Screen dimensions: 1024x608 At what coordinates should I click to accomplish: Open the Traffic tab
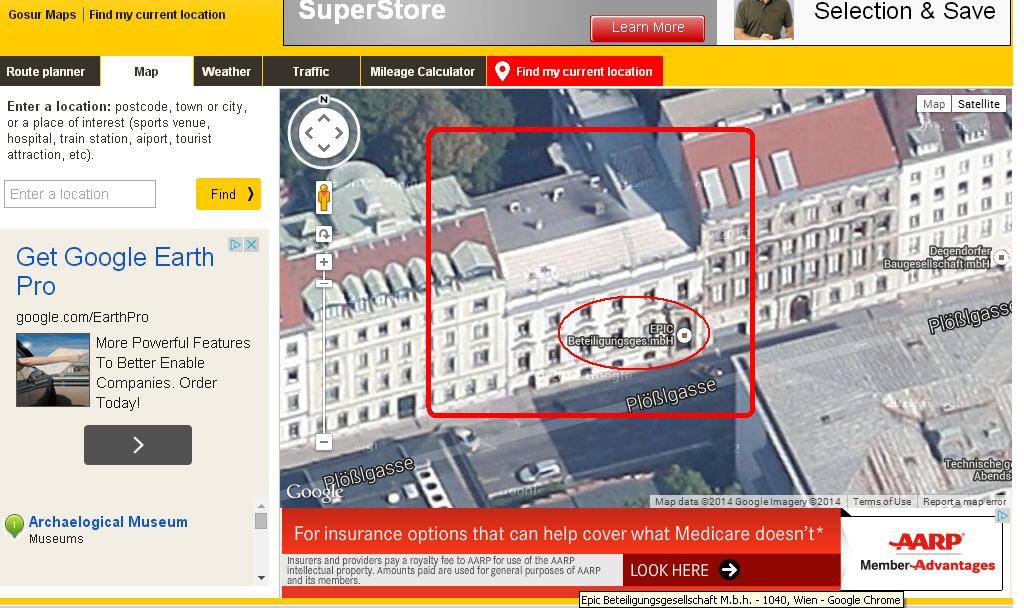311,71
